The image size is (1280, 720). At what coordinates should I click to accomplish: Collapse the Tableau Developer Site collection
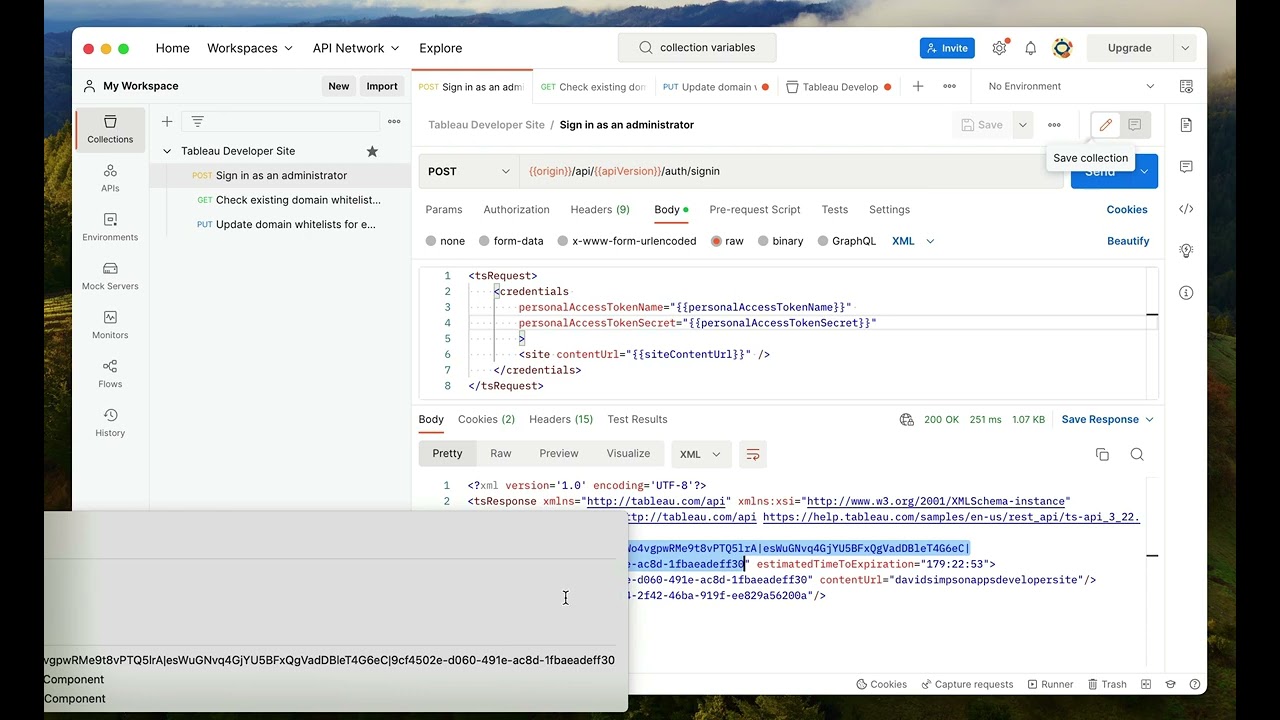click(167, 151)
